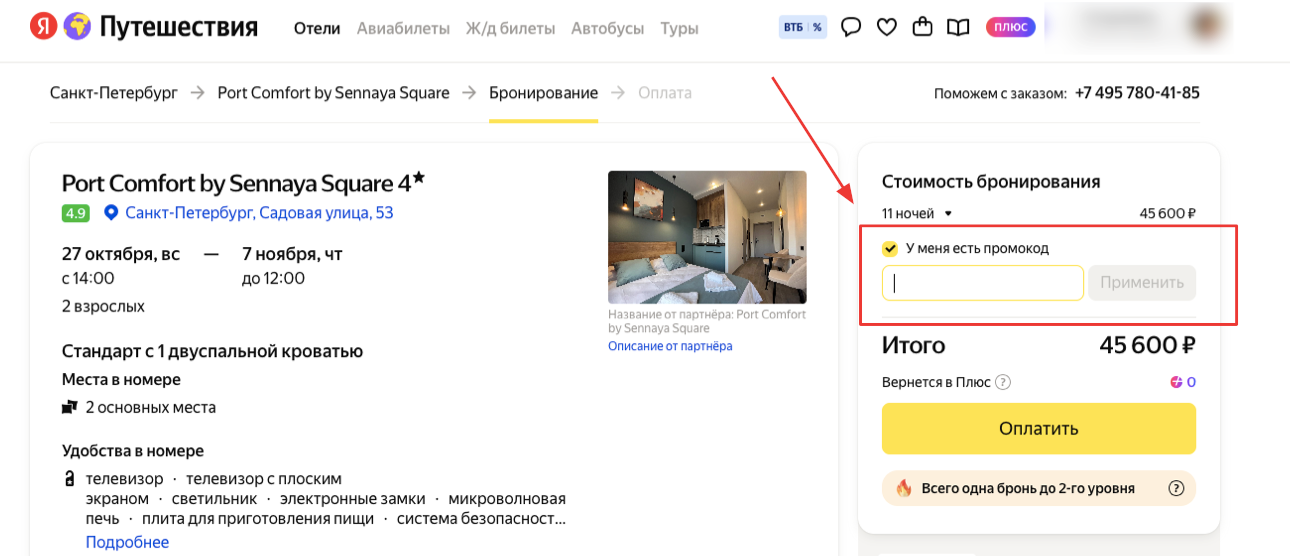This screenshot has width=1290, height=556.
Task: Click the question icon on the Всего одна бронь banner
Action: (x=1176, y=488)
